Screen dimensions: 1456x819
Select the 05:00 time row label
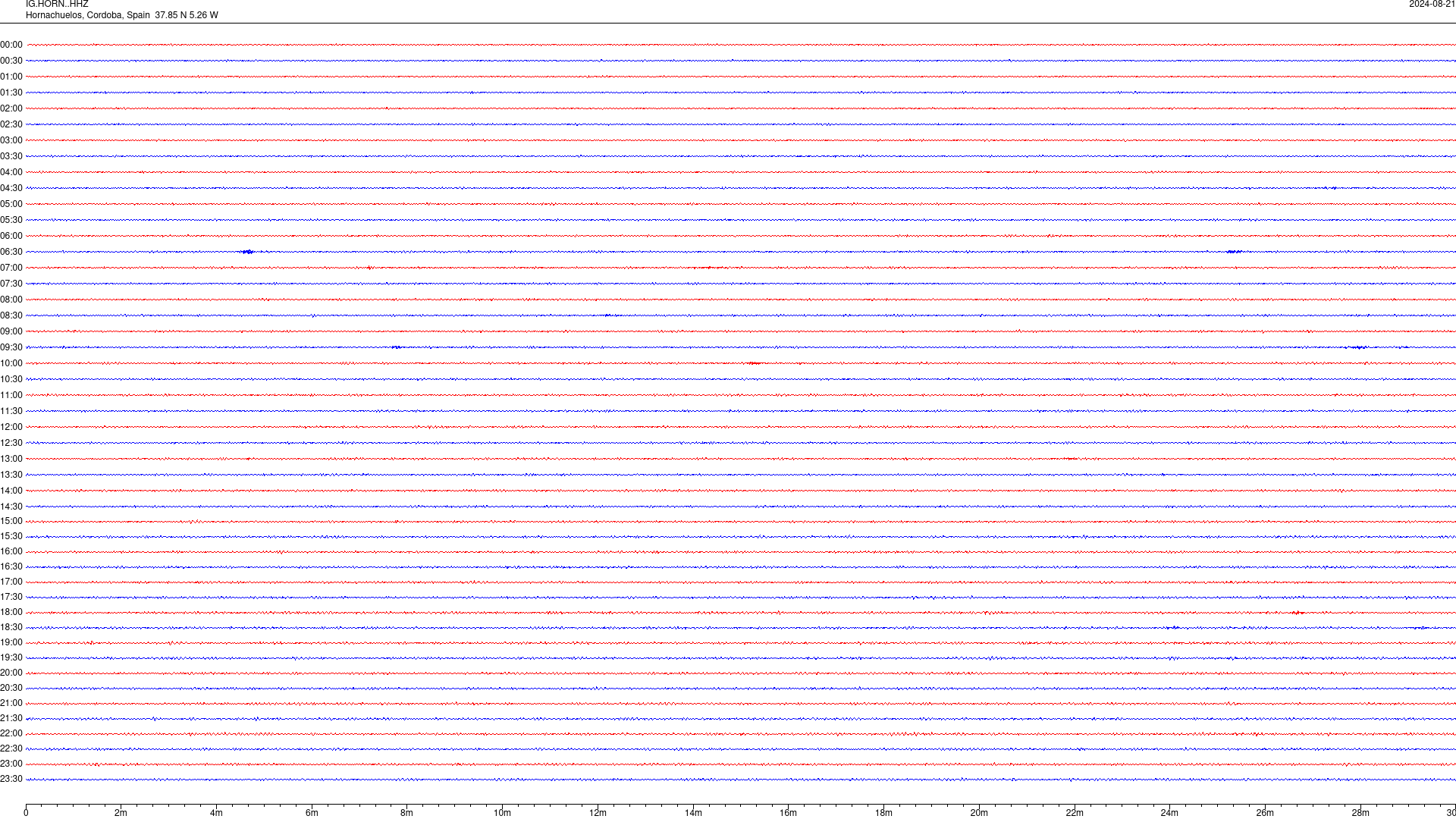[11, 204]
